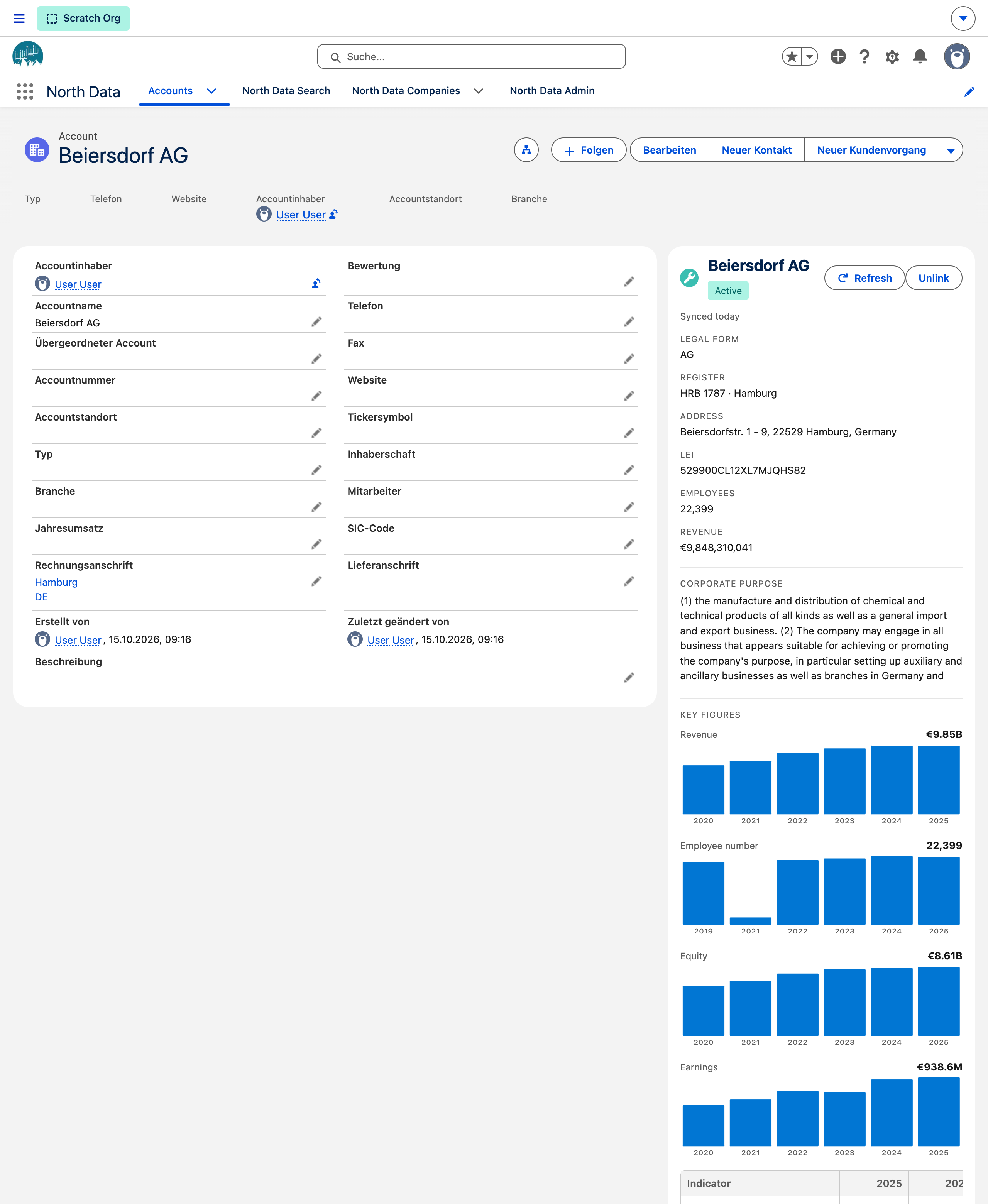Viewport: 988px width, 1204px height.
Task: Click the Scratch Org badge
Action: coord(84,18)
